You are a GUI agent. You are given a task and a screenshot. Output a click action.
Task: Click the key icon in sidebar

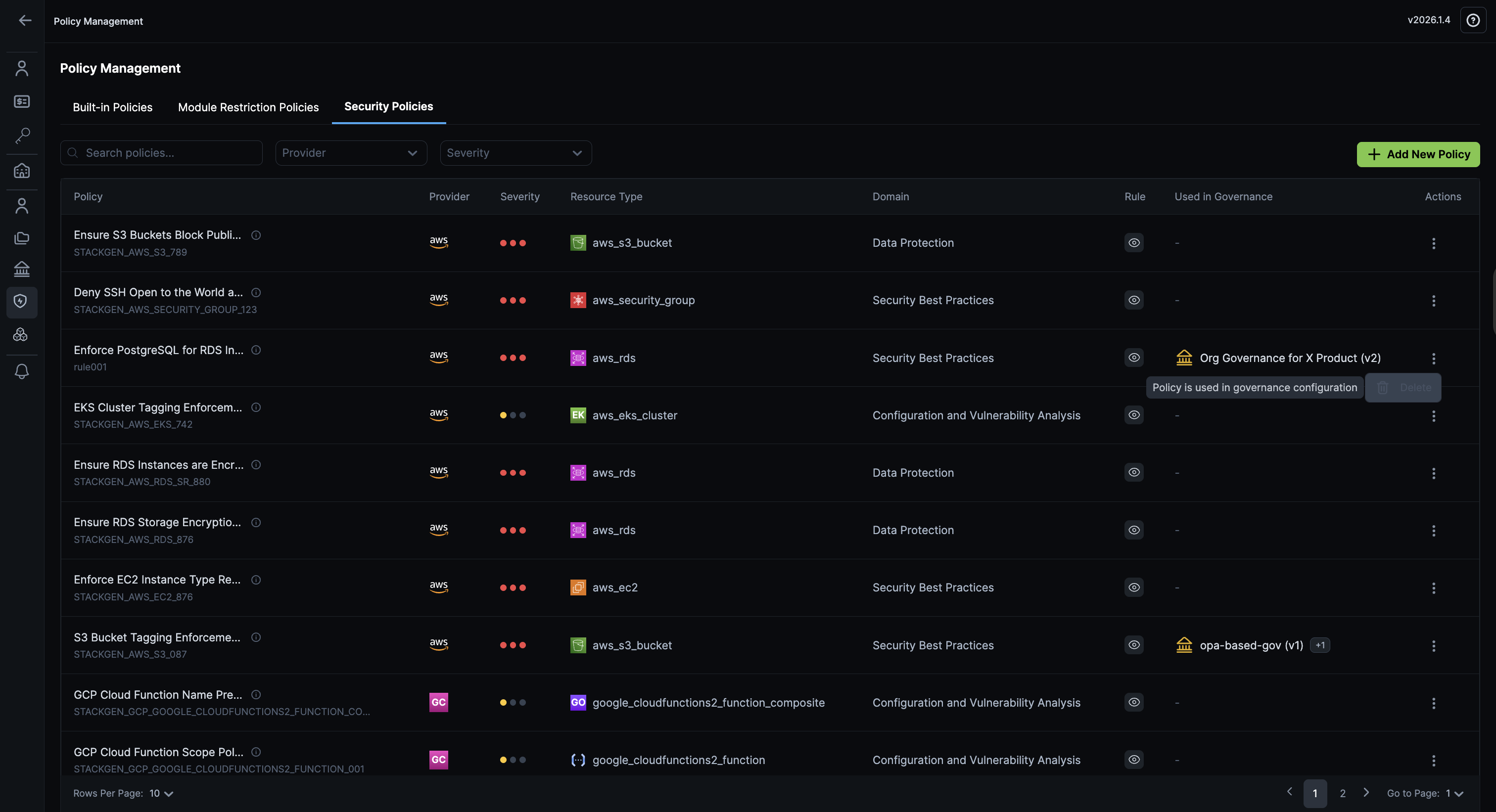click(x=22, y=135)
